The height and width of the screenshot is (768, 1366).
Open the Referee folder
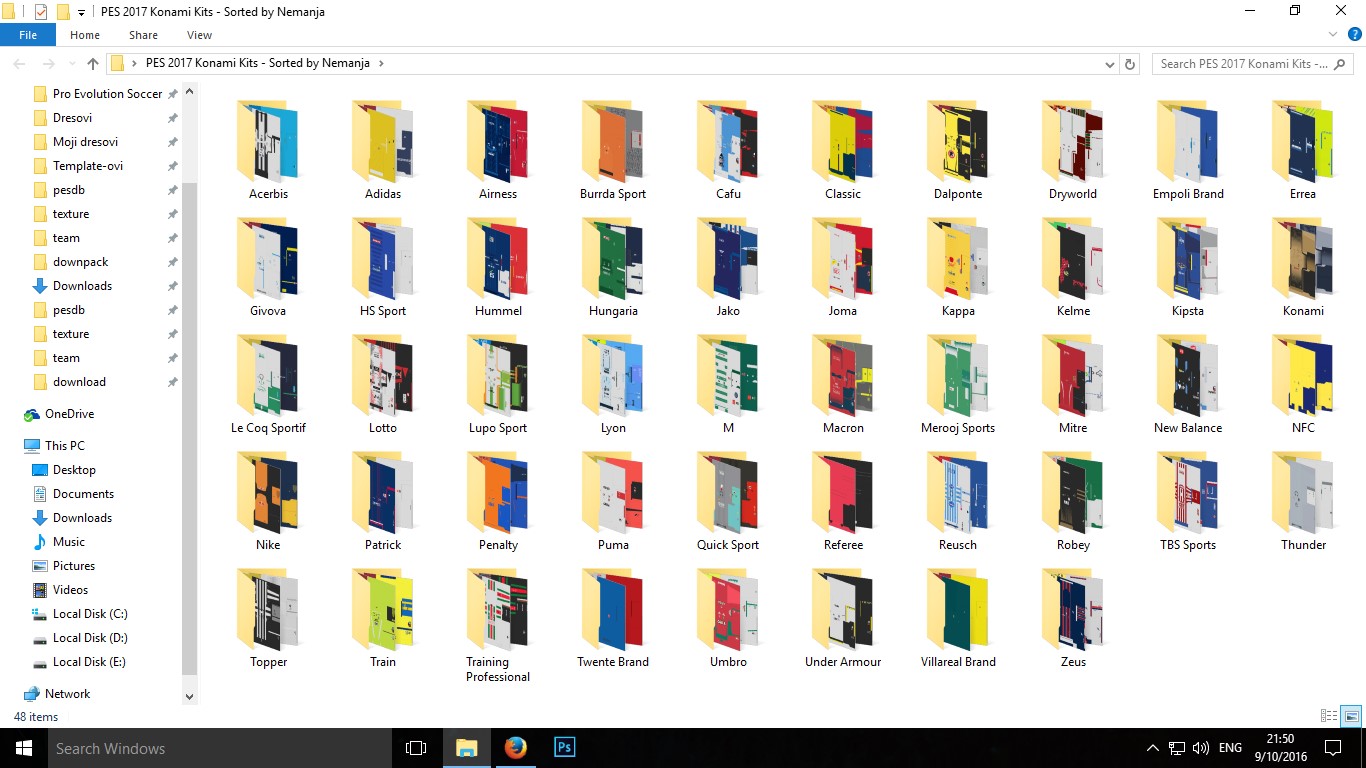(x=843, y=501)
